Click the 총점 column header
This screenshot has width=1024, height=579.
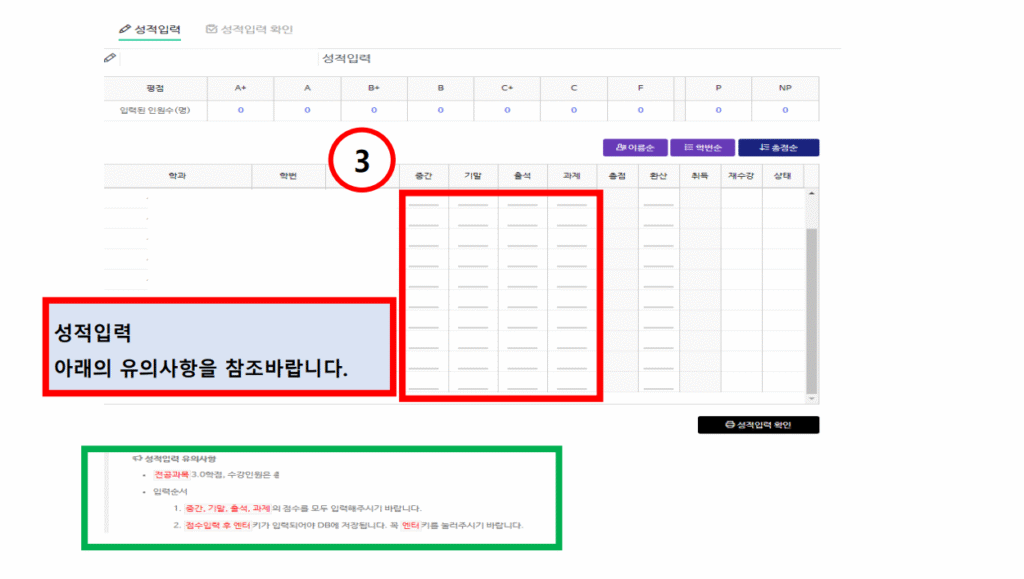616,175
